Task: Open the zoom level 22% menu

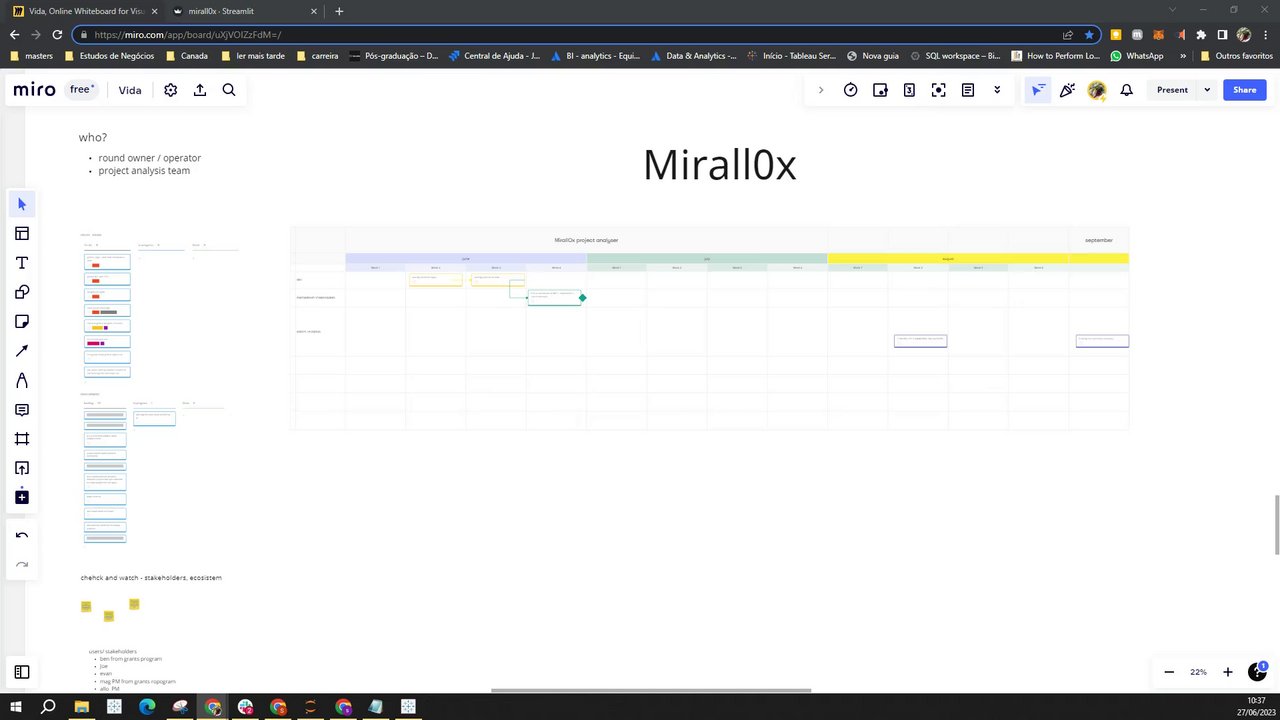Action: pos(1198,672)
